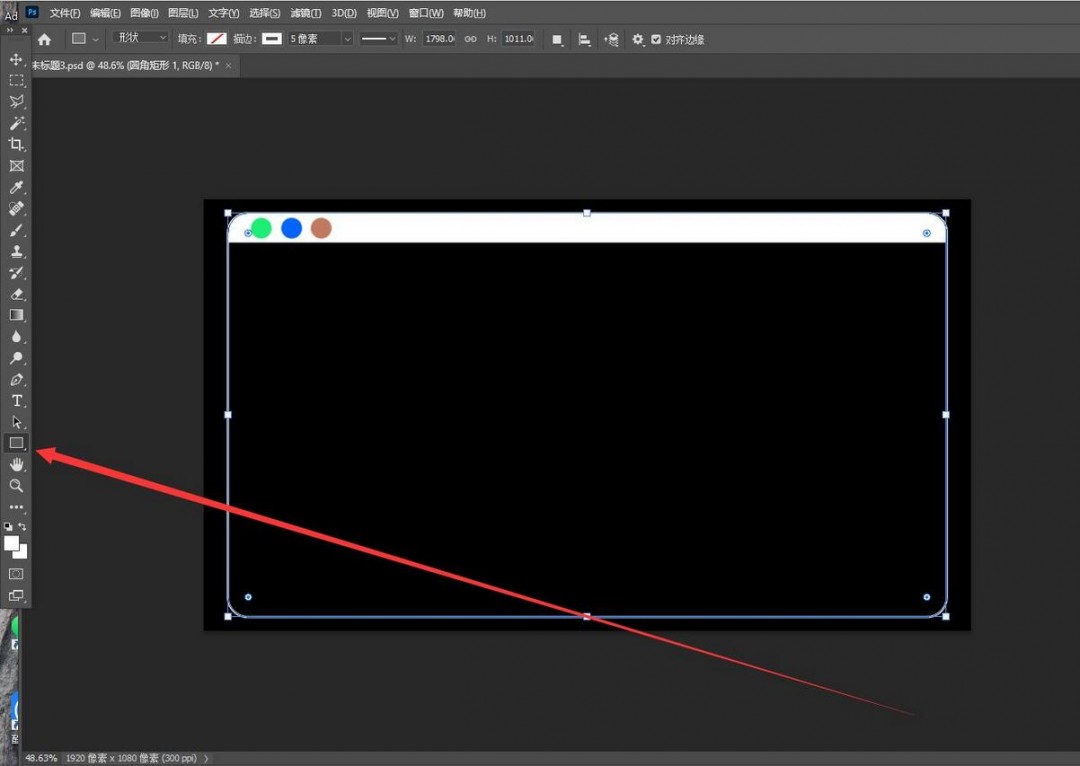The height and width of the screenshot is (766, 1080).
Task: Toggle Quick Mask mode
Action: 16,574
